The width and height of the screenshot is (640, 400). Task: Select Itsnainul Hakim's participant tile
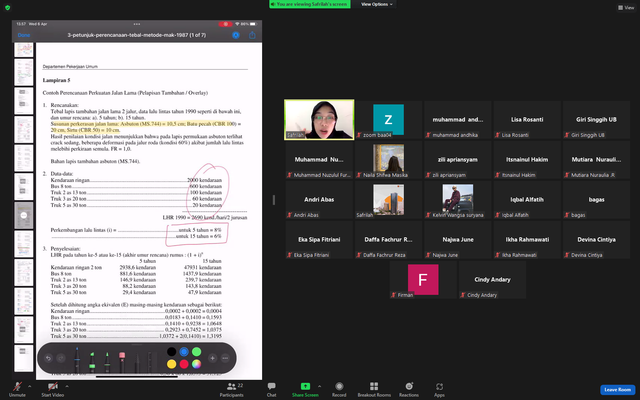point(527,160)
